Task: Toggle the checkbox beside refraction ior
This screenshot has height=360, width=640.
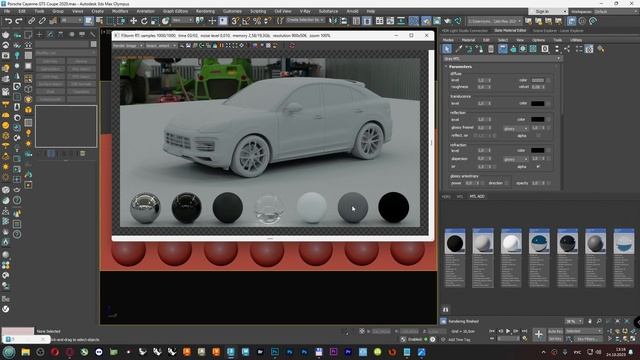Action: click(494, 167)
